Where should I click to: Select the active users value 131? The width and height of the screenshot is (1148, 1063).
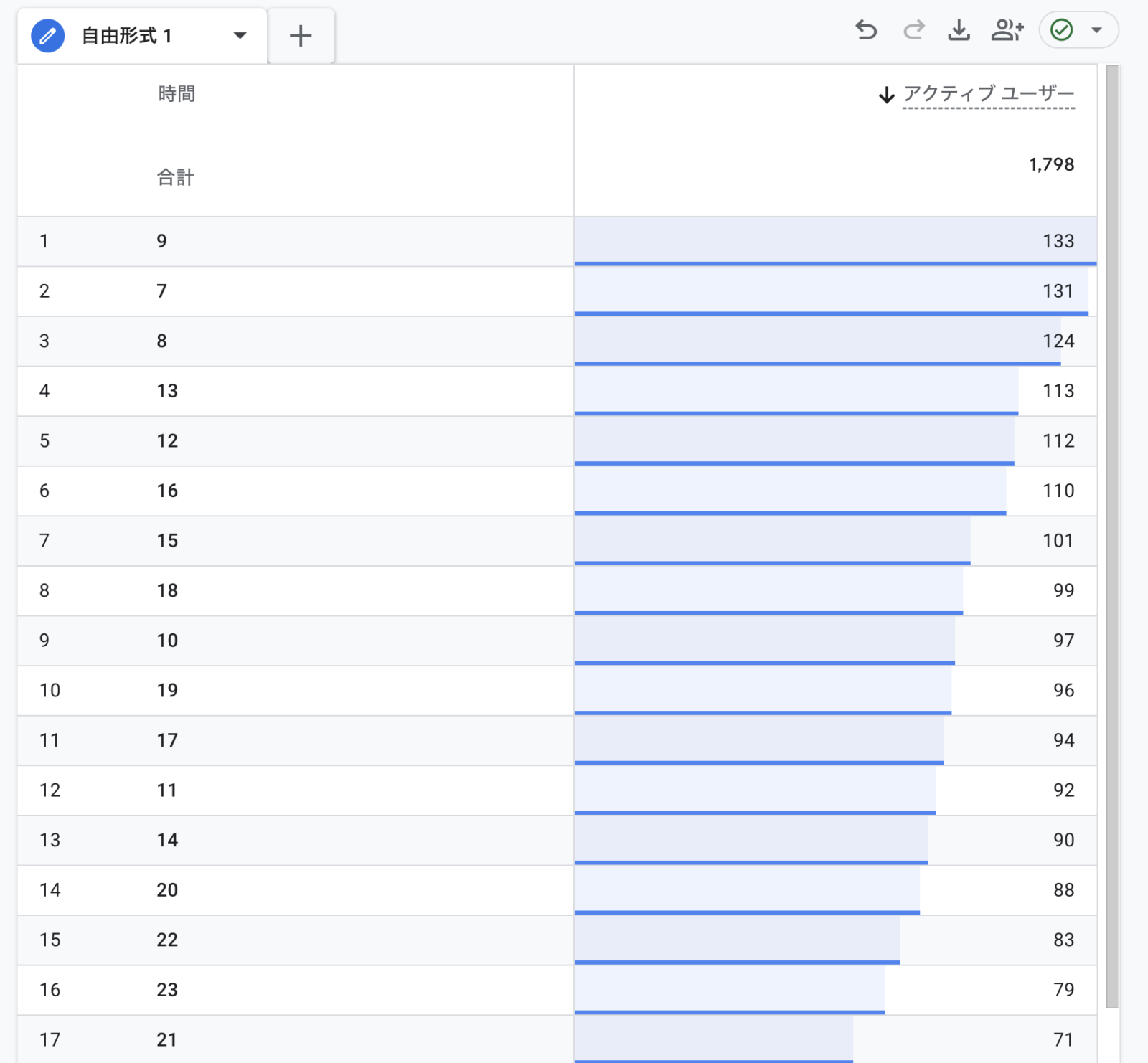click(1058, 291)
